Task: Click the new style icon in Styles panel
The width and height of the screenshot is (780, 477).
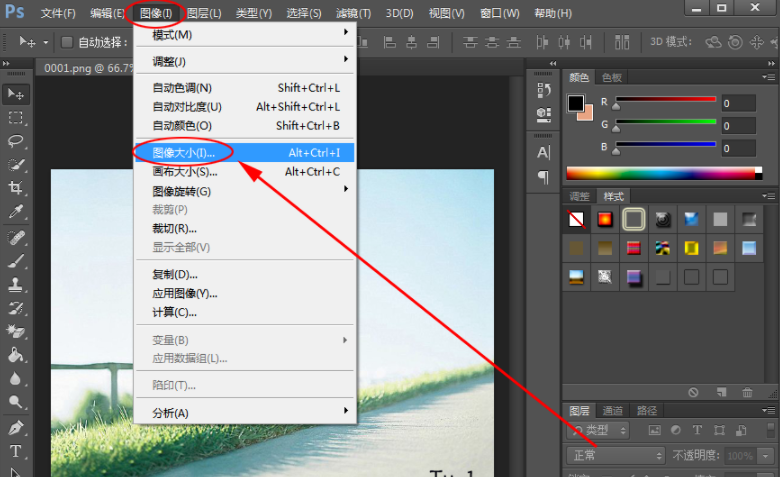Action: (721, 392)
